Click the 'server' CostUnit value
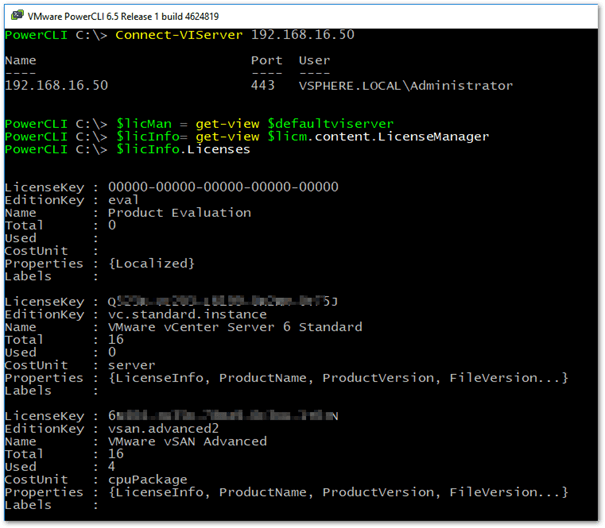 point(132,365)
